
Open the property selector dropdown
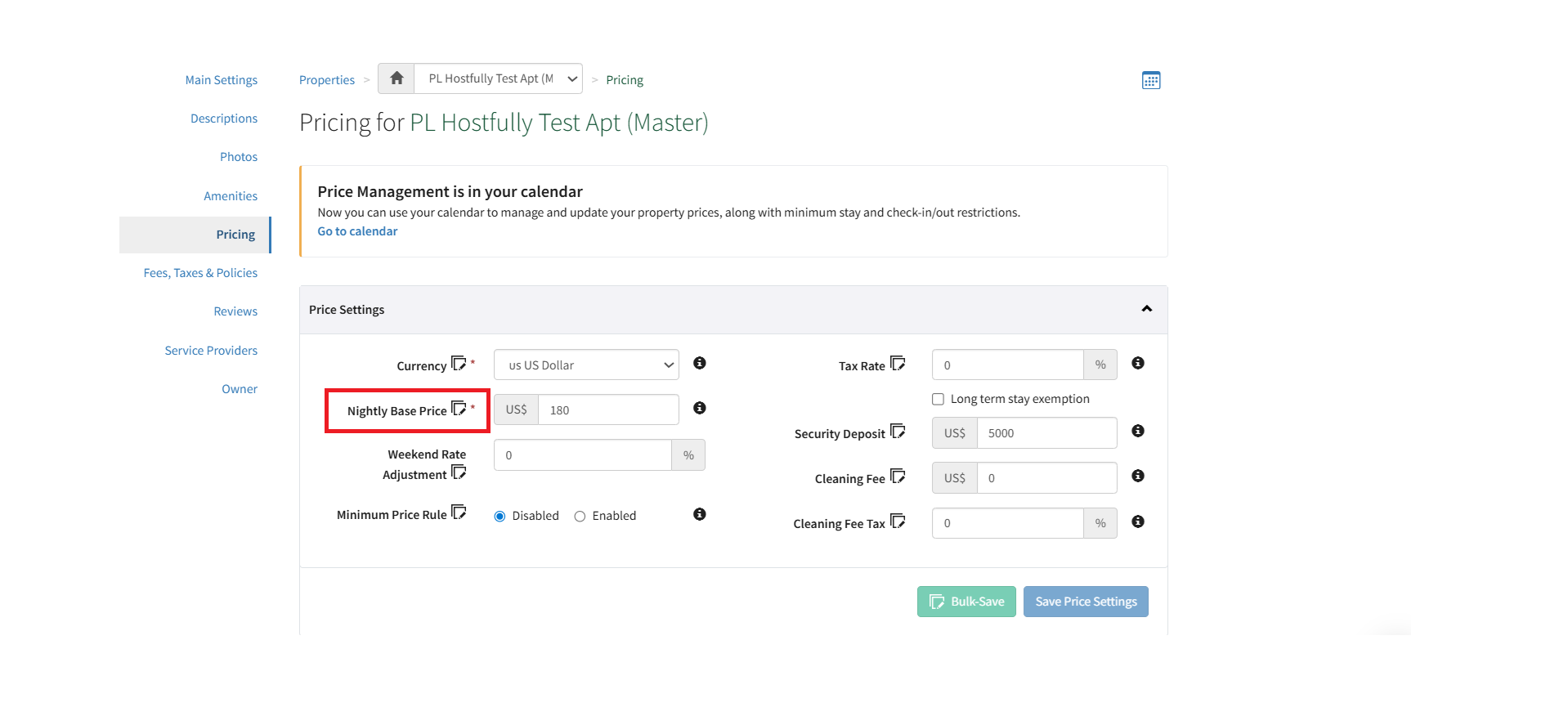[x=498, y=78]
